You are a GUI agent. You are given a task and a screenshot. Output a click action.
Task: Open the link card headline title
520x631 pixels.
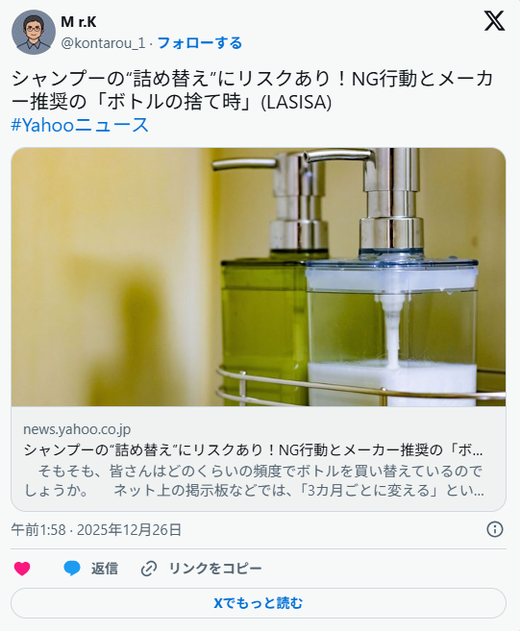[x=253, y=450]
